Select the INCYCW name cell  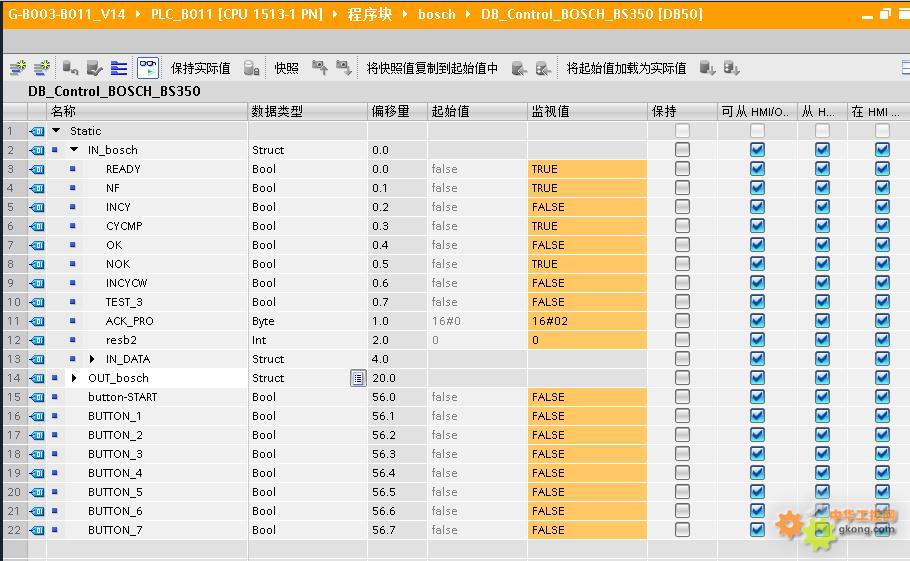point(147,283)
